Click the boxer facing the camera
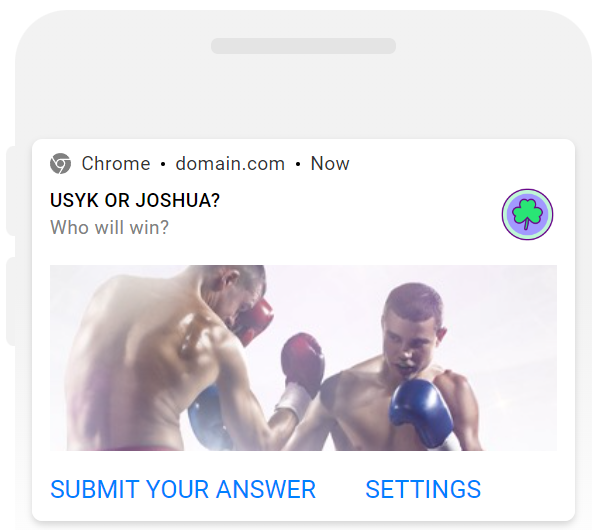 [x=399, y=368]
